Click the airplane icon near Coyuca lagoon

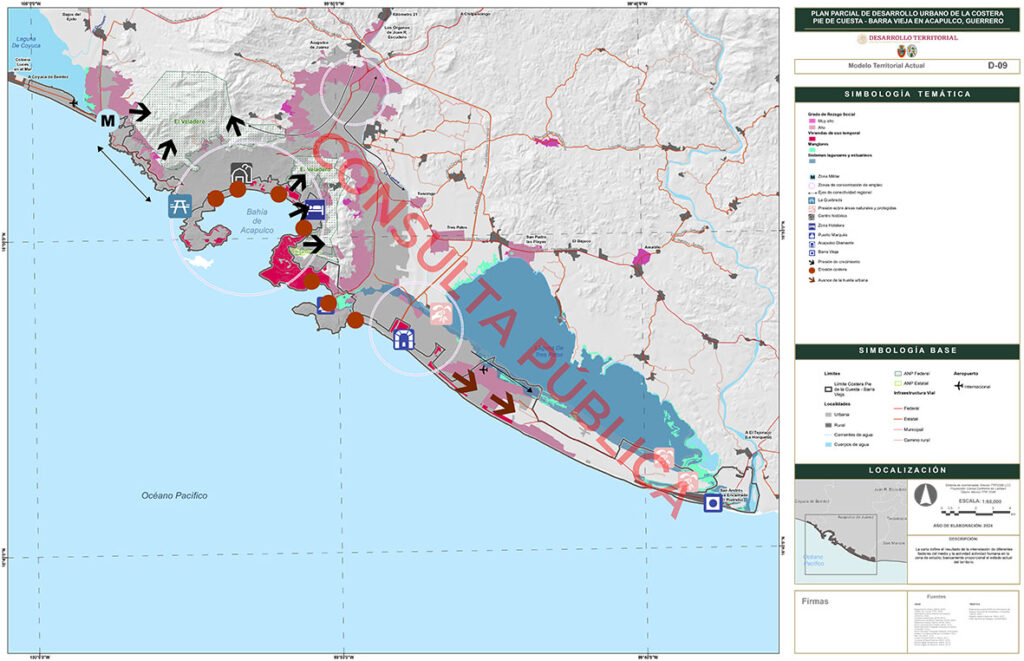pos(75,101)
